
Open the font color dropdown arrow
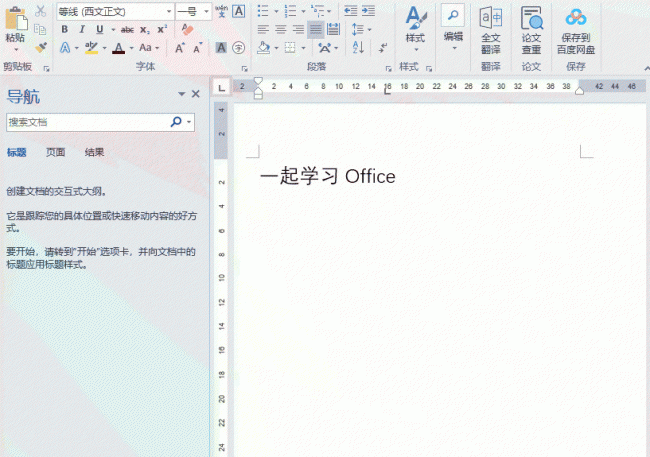pyautogui.click(x=132, y=48)
